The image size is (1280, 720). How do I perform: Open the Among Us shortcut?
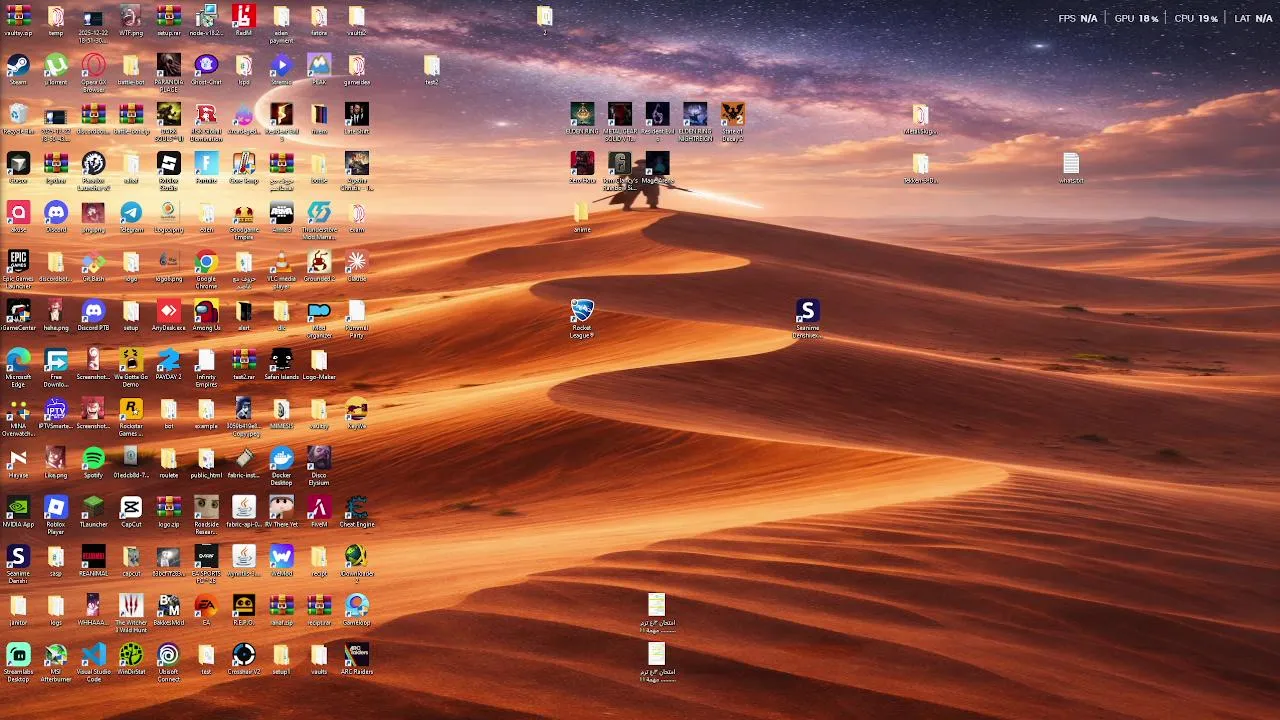click(206, 314)
